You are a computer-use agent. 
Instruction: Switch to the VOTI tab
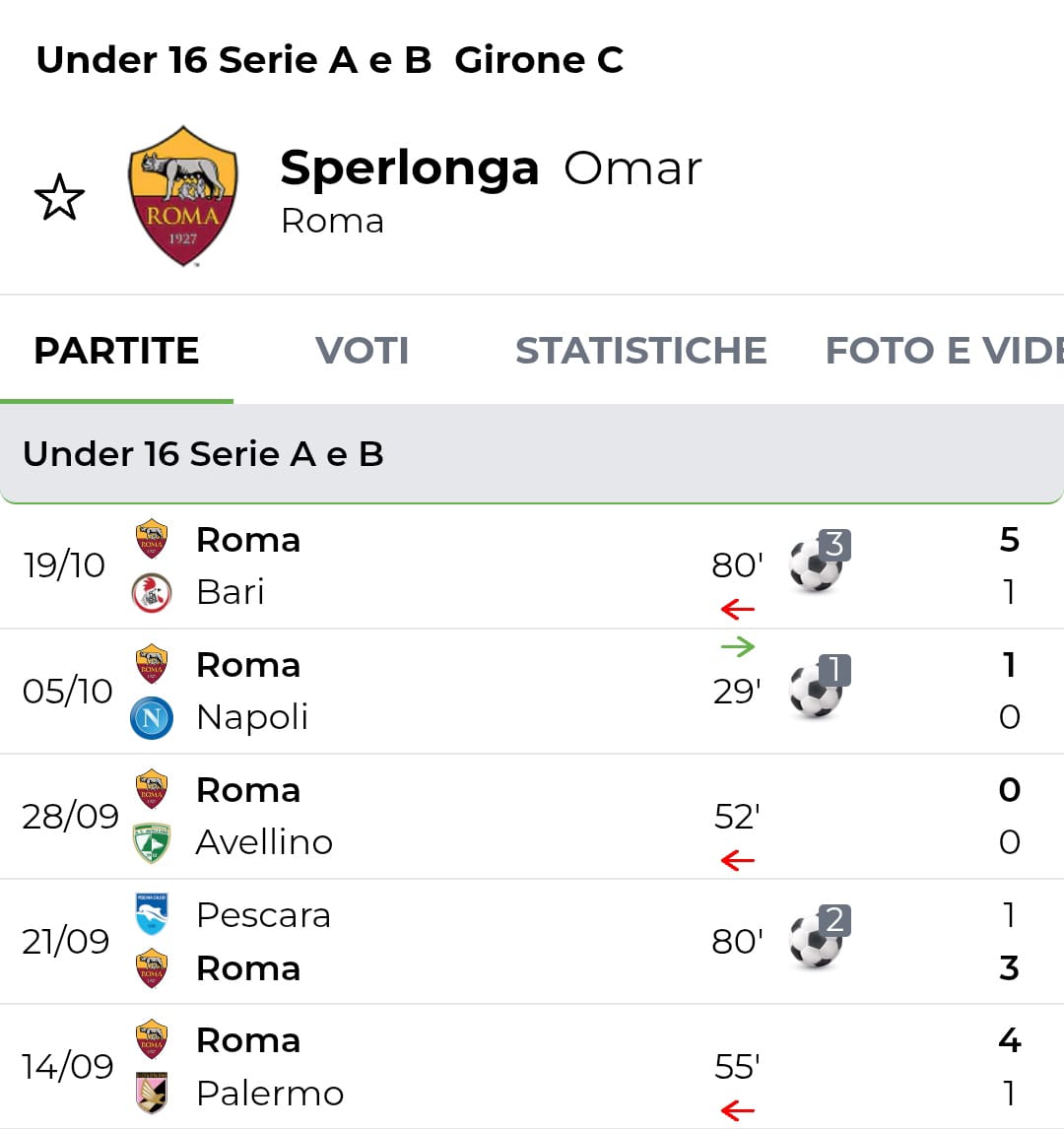tap(362, 351)
